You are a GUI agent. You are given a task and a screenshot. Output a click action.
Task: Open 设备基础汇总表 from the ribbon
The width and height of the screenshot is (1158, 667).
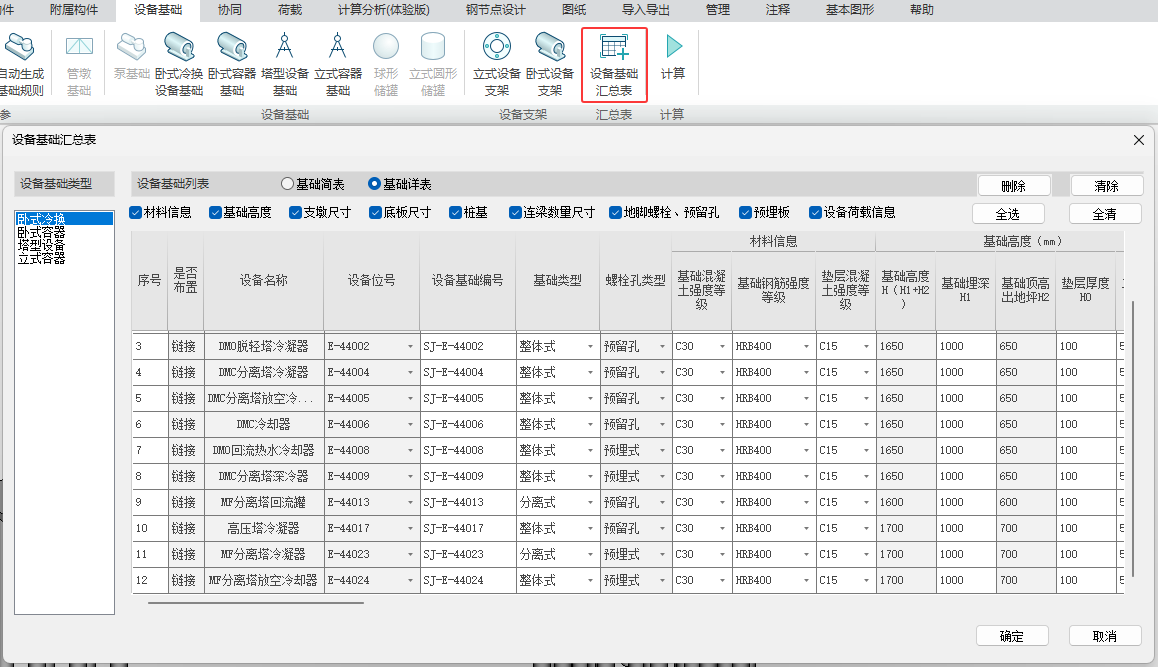click(x=613, y=48)
